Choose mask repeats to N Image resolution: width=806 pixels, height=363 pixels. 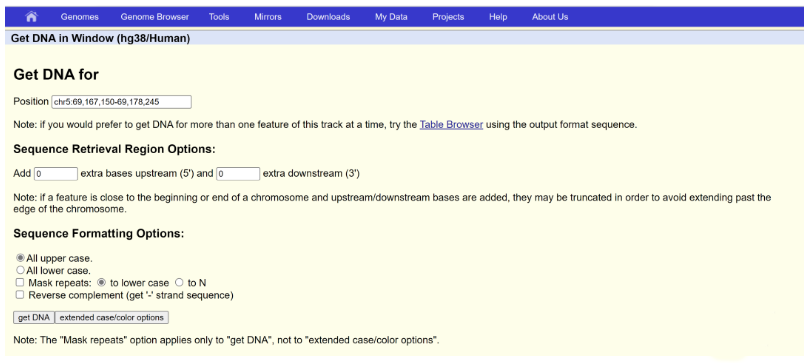[179, 282]
